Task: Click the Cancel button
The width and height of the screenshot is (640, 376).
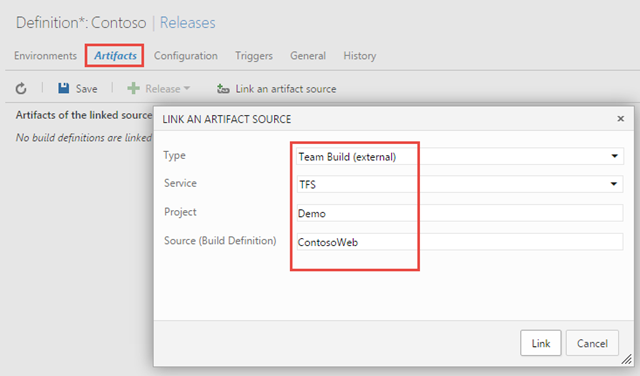Action: pos(592,343)
